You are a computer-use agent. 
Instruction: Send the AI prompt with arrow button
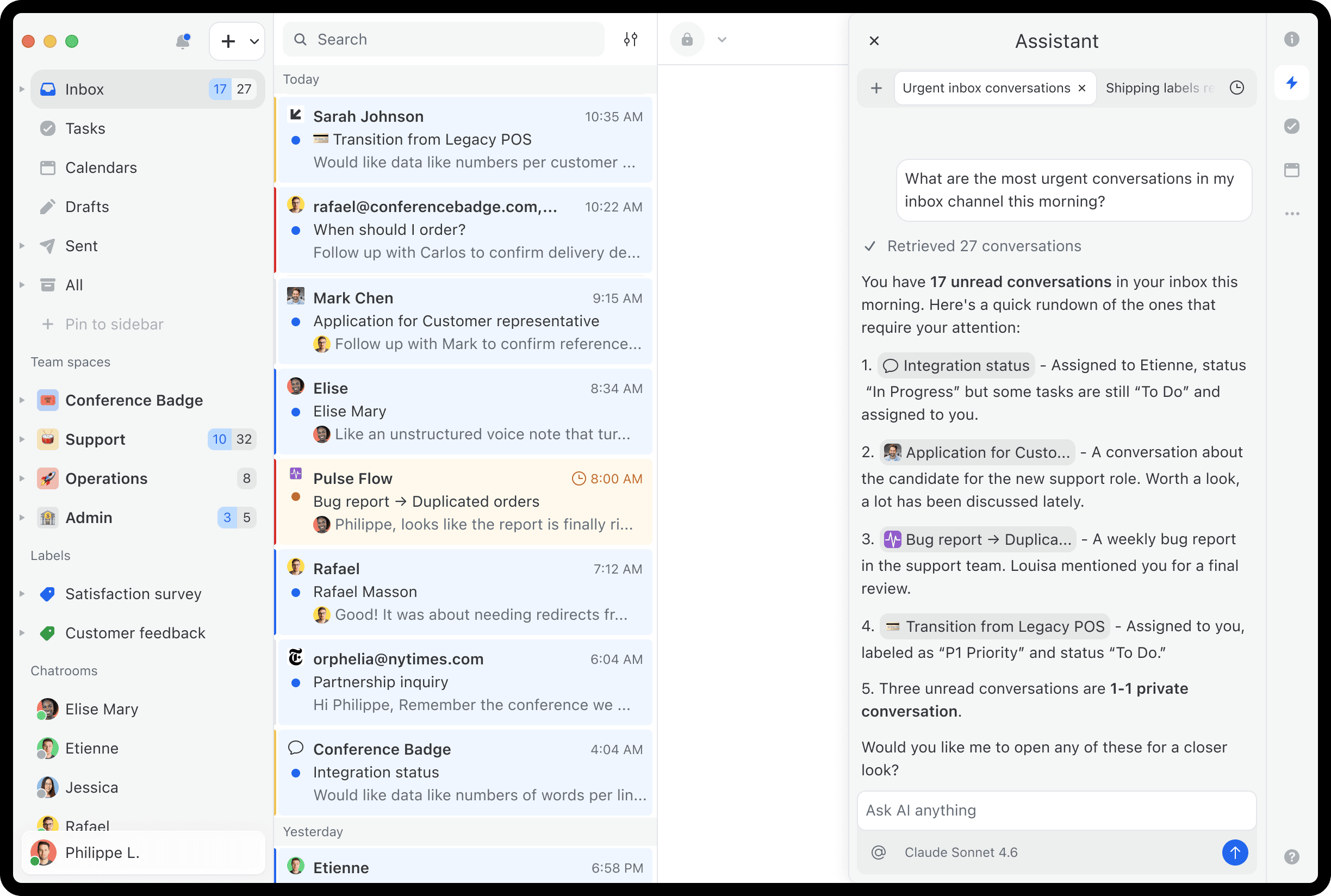pyautogui.click(x=1234, y=852)
